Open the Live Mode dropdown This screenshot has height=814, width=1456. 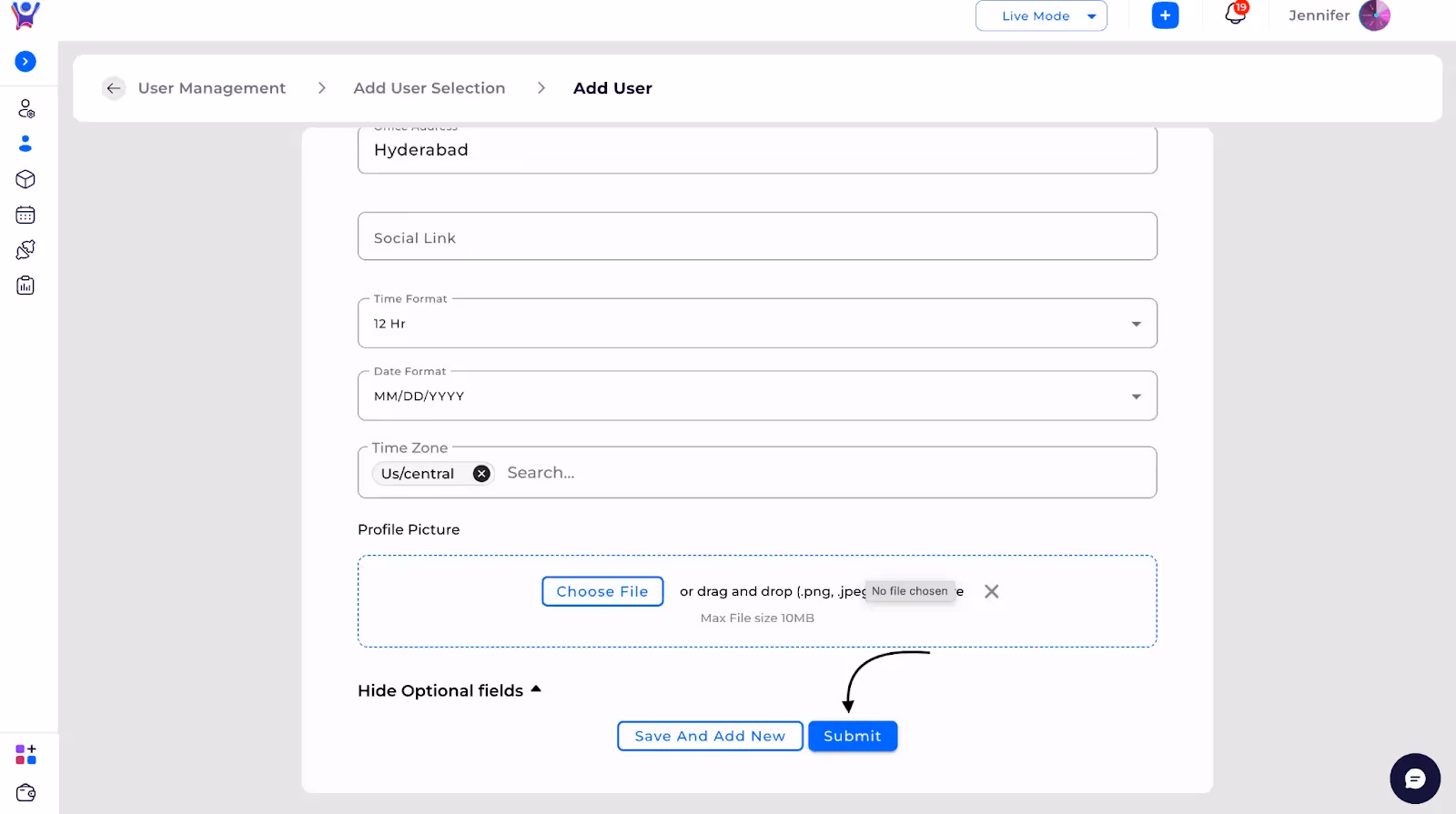[x=1041, y=15]
